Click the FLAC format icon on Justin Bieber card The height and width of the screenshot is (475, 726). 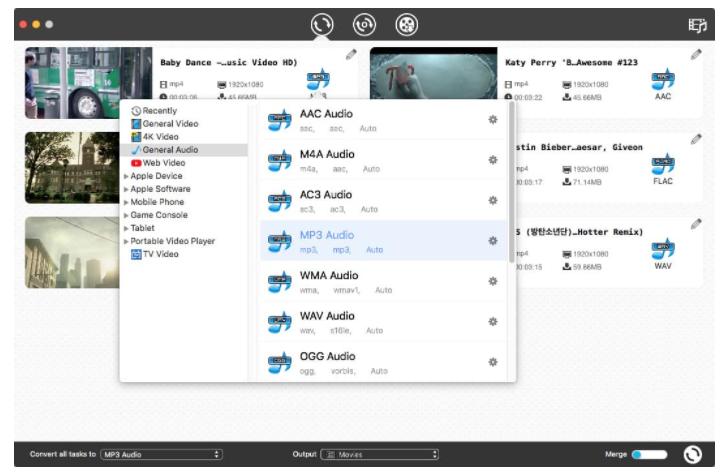[x=663, y=165]
